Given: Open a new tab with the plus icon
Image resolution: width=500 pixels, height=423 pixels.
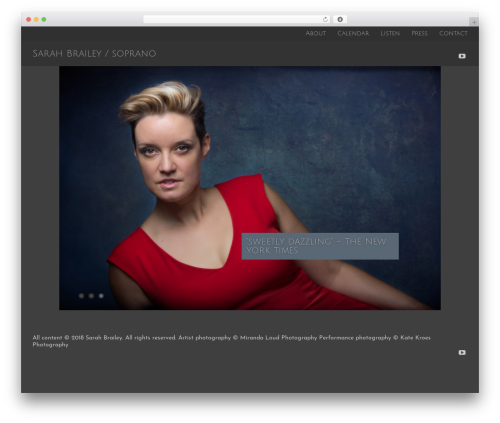Looking at the screenshot, I should pos(474,22).
